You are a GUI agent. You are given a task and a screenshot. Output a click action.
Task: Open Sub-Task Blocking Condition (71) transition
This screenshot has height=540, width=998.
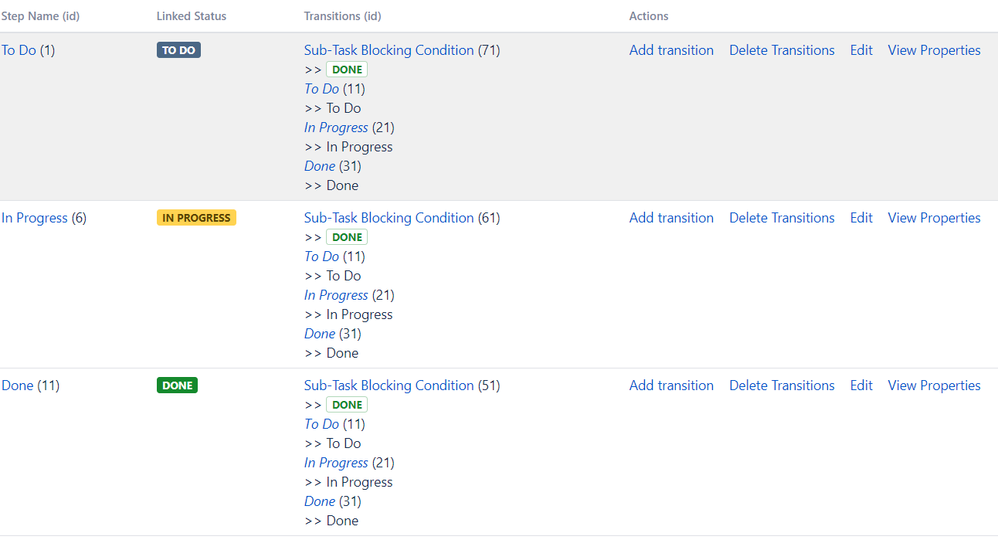pyautogui.click(x=389, y=50)
